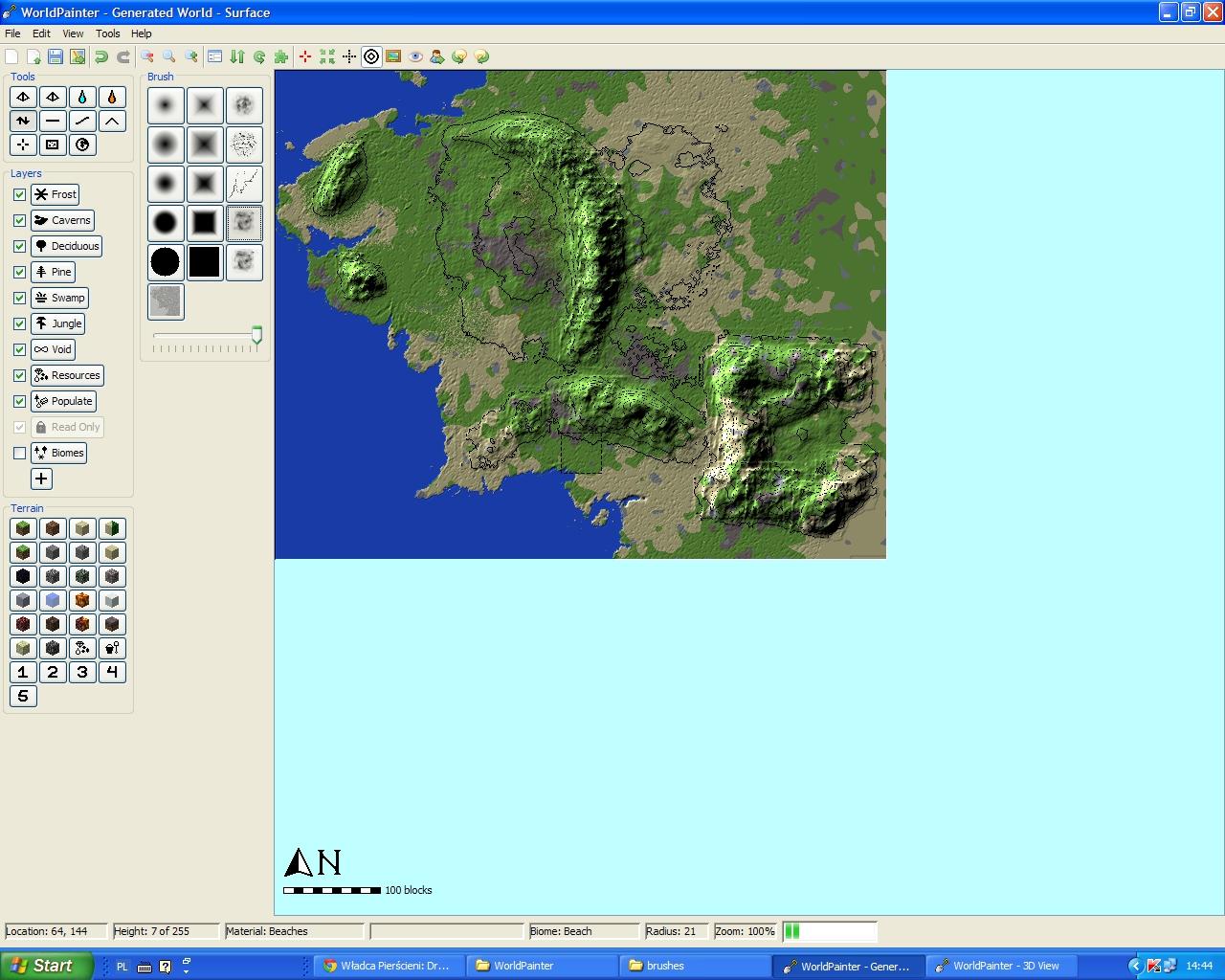Open the View menu
Image resolution: width=1225 pixels, height=980 pixels.
(73, 33)
